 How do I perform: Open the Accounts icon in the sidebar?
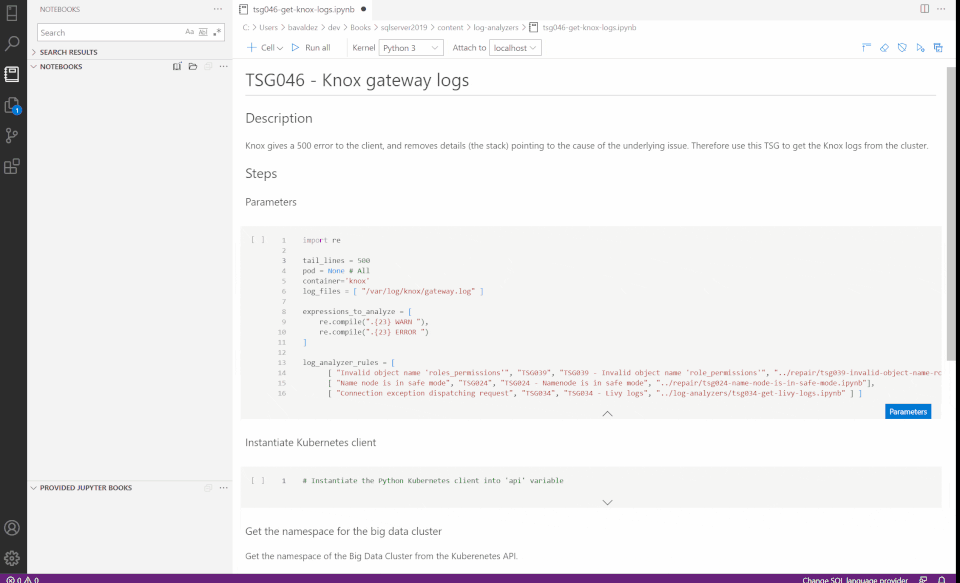click(14, 528)
